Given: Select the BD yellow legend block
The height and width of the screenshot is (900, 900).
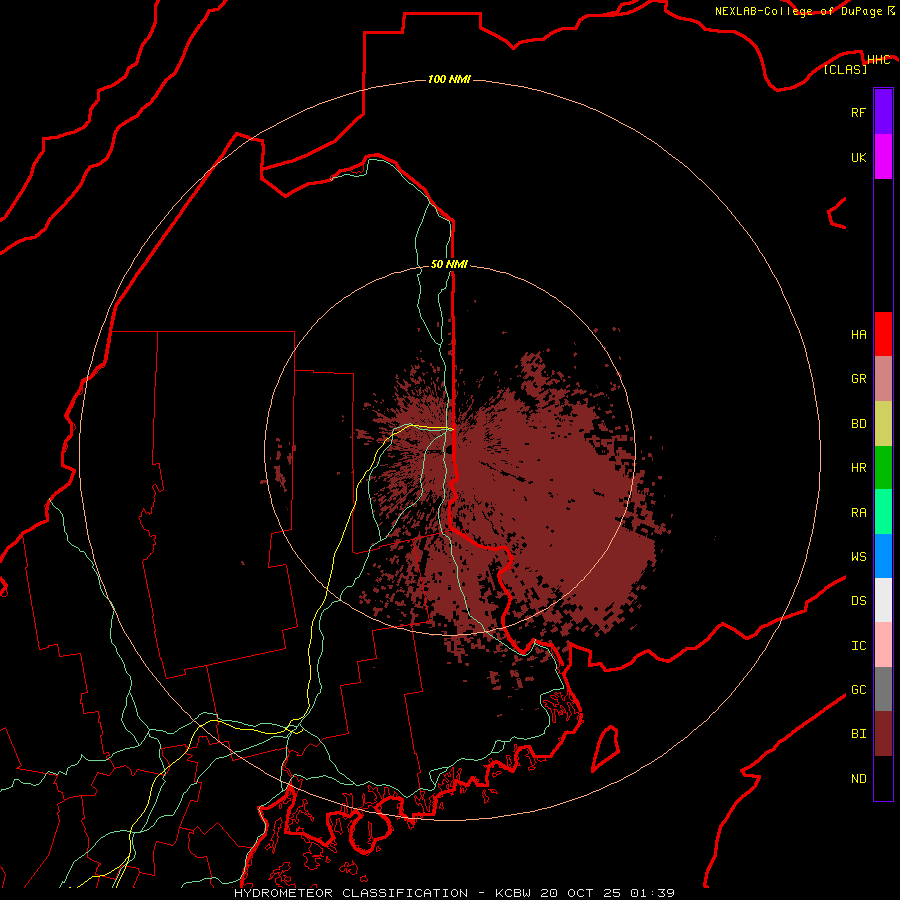Looking at the screenshot, I should coord(883,424).
